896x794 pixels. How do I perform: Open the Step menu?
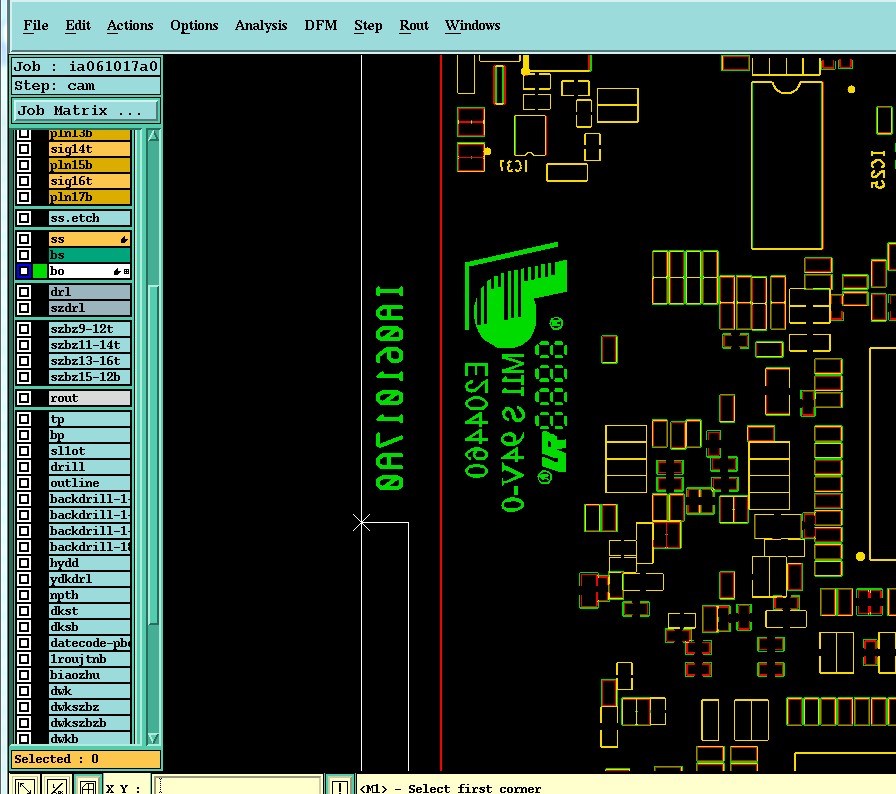tap(368, 26)
